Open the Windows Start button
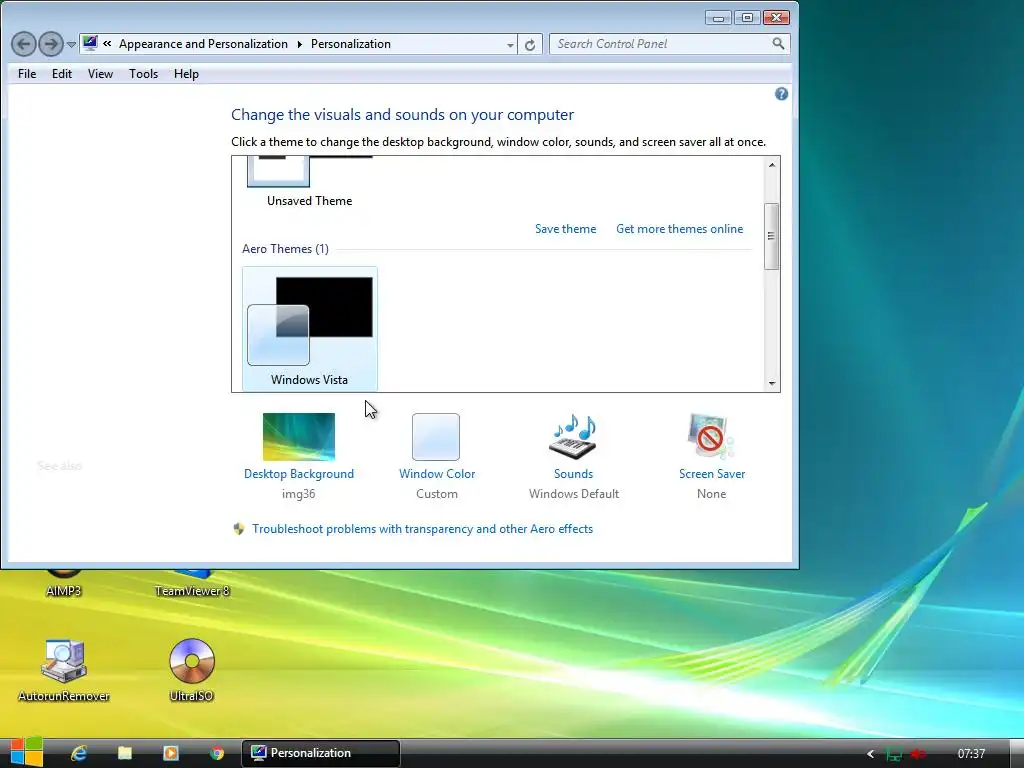 click(26, 752)
